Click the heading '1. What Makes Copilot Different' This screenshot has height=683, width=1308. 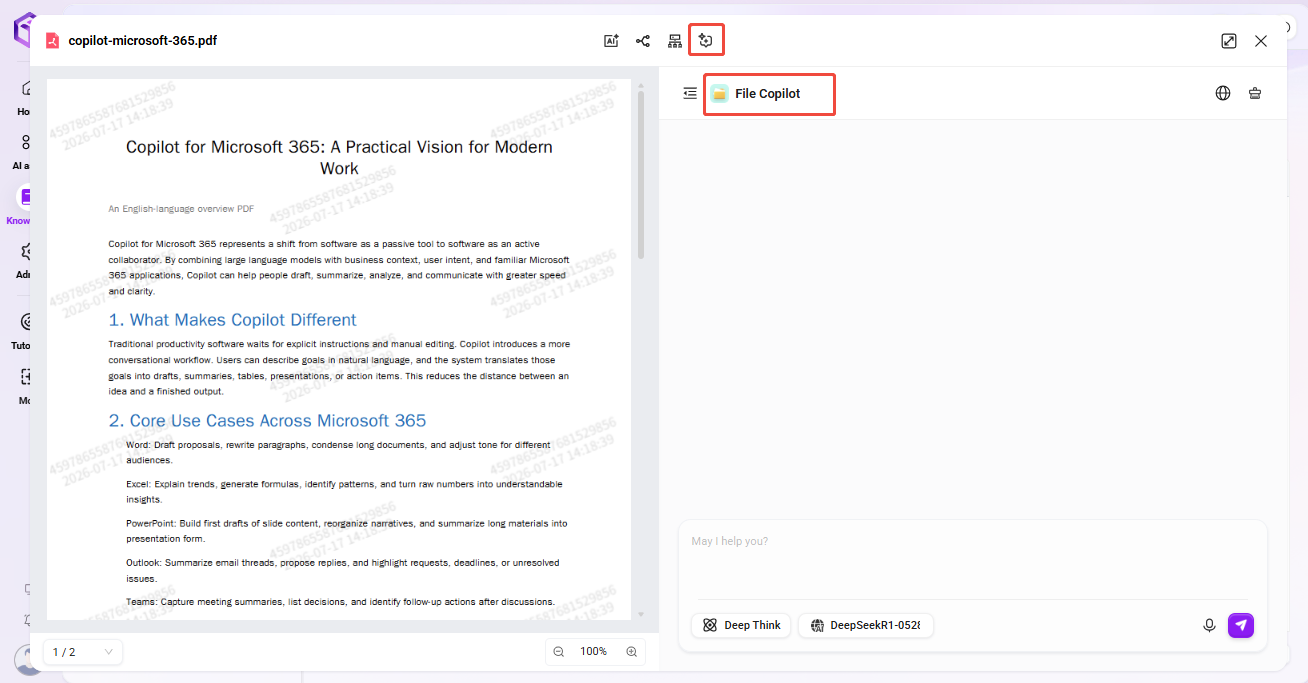(x=232, y=320)
